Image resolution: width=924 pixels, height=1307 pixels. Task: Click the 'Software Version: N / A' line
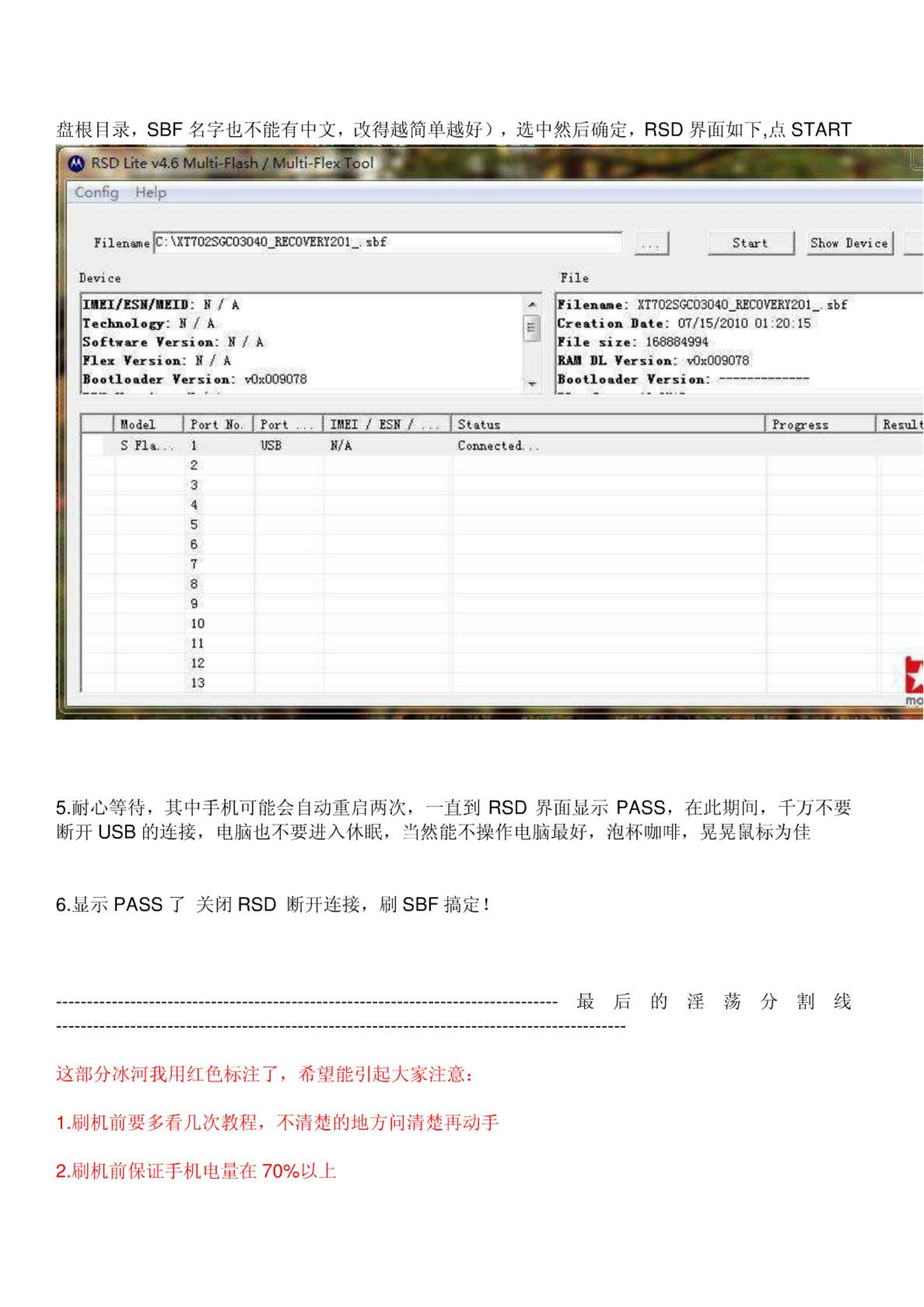click(173, 342)
